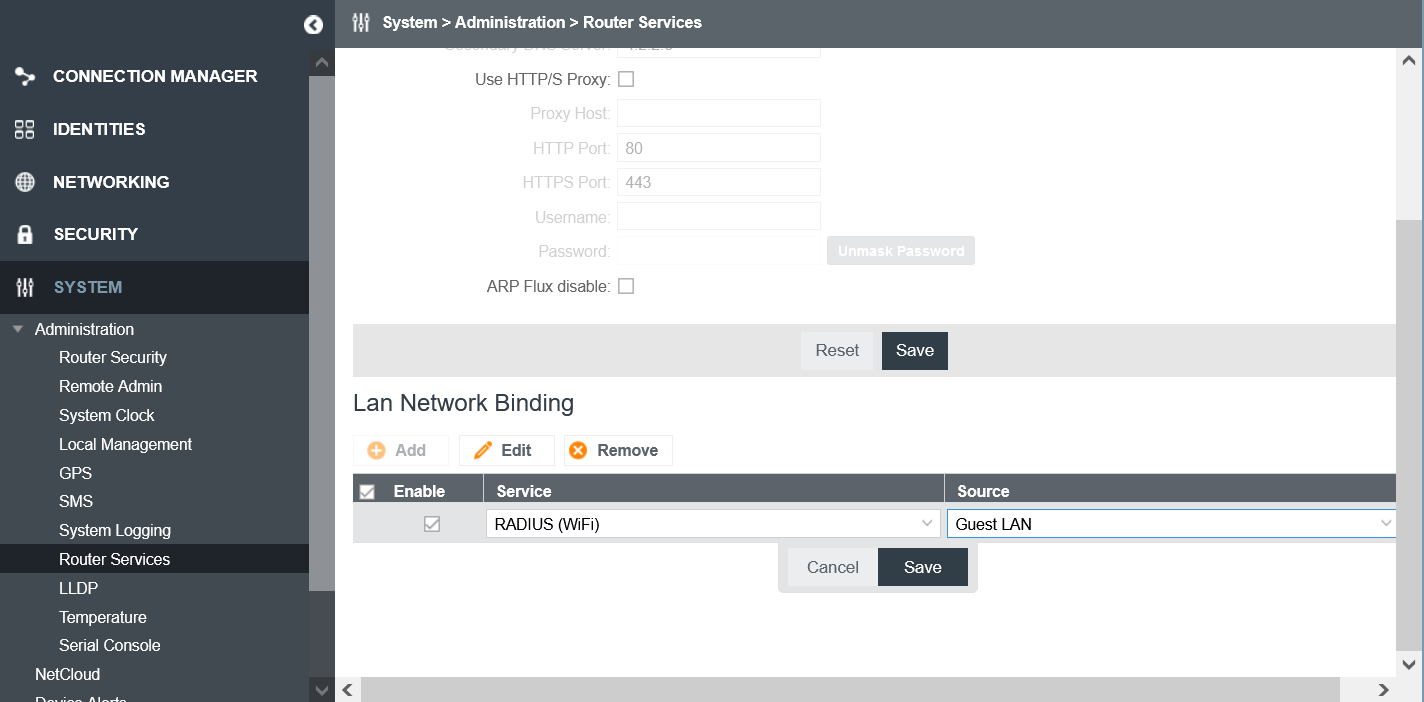Collapse the Administration tree node
The width and height of the screenshot is (1424, 702).
(x=18, y=329)
